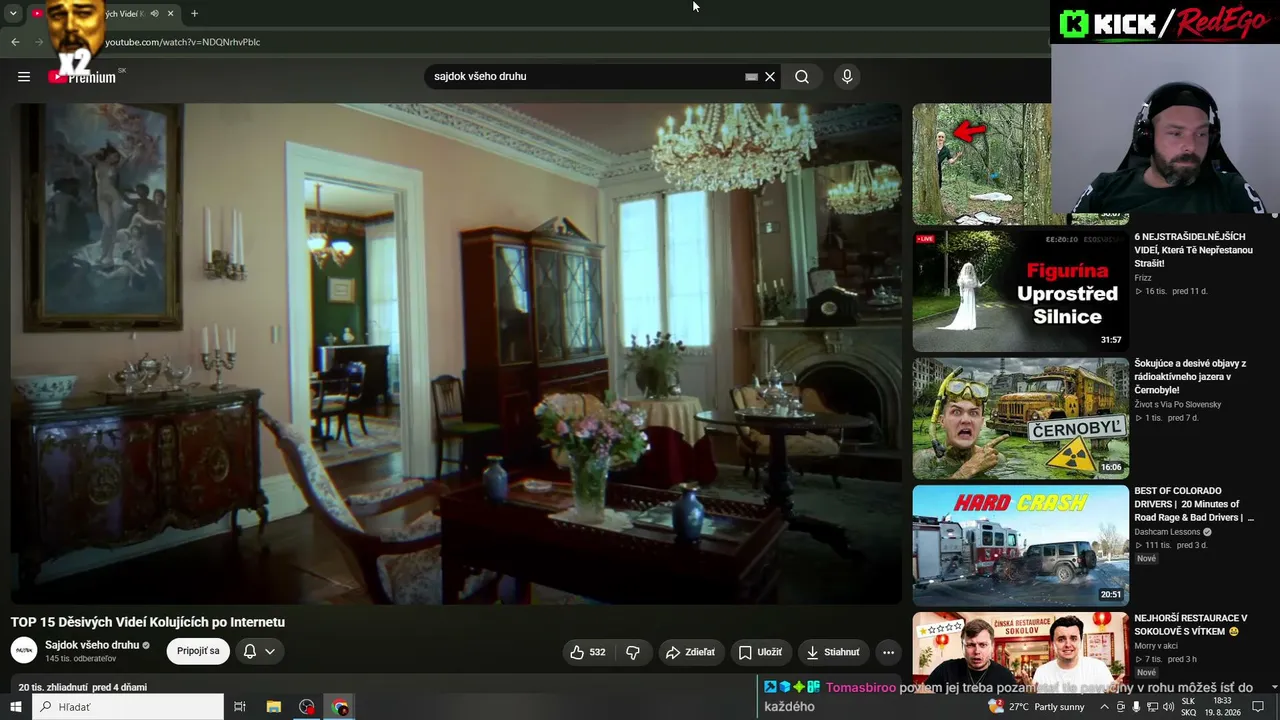Share the video using Zdieľať
Image resolution: width=1280 pixels, height=720 pixels.
[x=691, y=652]
